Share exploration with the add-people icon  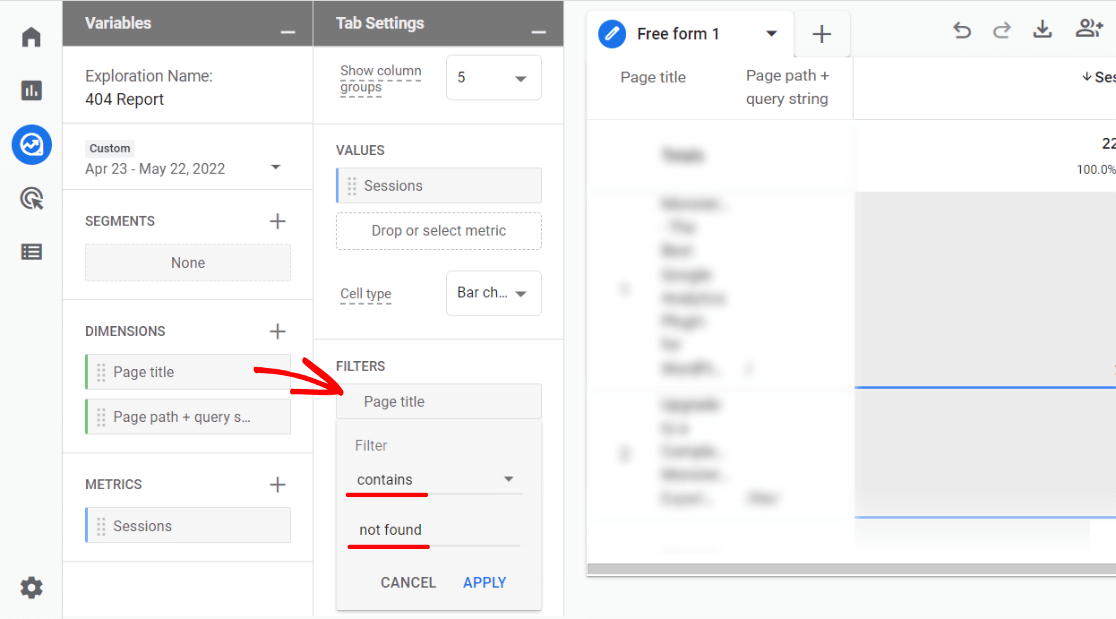point(1088,30)
